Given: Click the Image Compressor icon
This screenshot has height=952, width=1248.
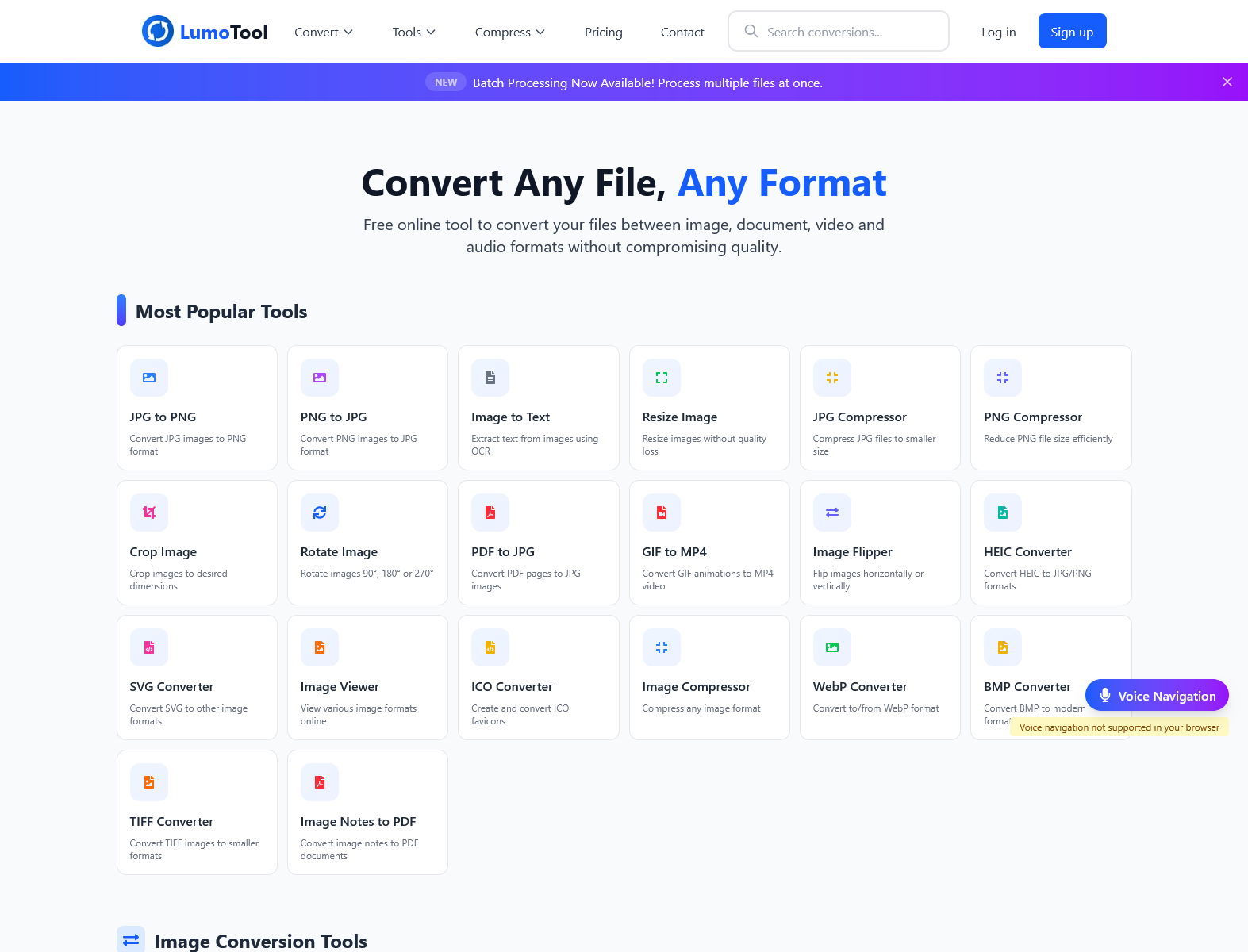Looking at the screenshot, I should pos(662,647).
